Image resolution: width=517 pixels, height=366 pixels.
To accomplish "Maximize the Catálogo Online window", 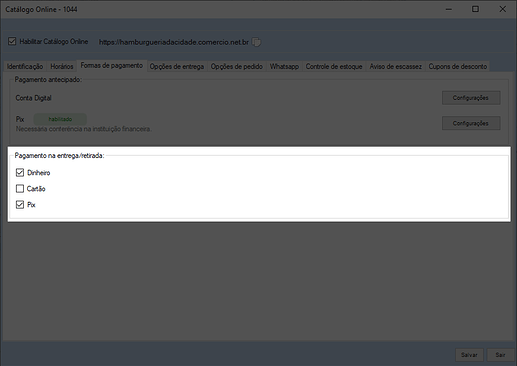I will [x=475, y=9].
